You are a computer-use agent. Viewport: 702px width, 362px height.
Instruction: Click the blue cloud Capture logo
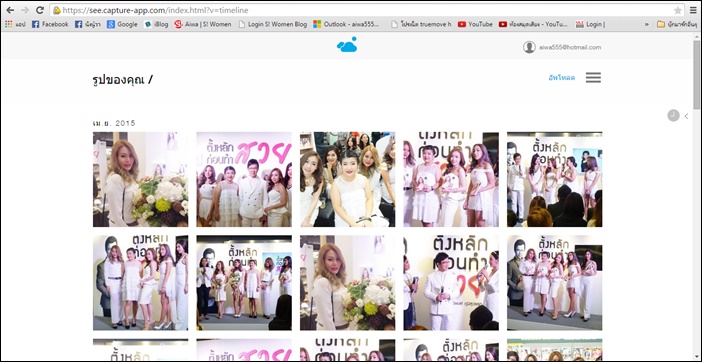347,45
